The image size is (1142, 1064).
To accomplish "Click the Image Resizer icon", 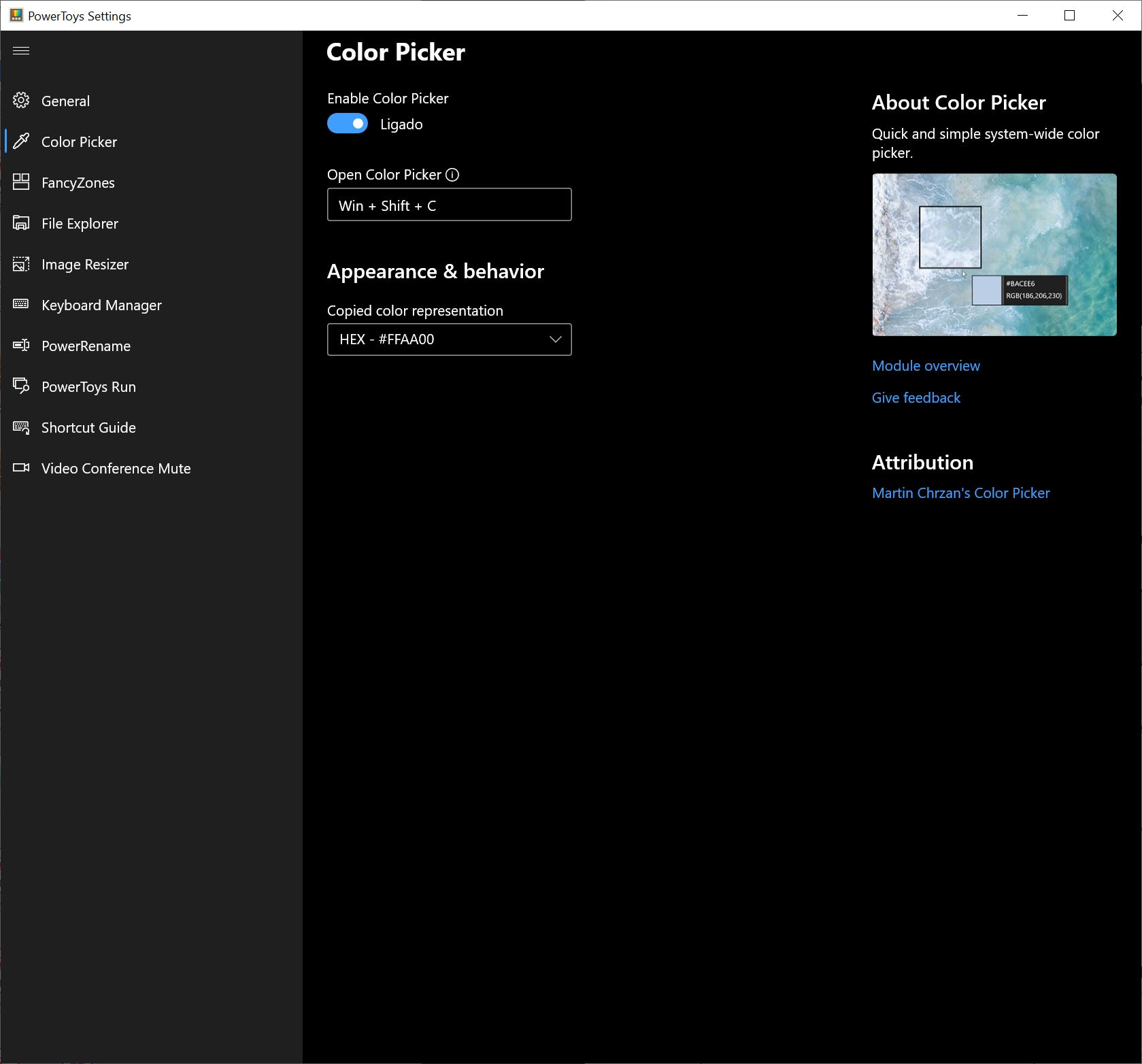I will [x=21, y=264].
